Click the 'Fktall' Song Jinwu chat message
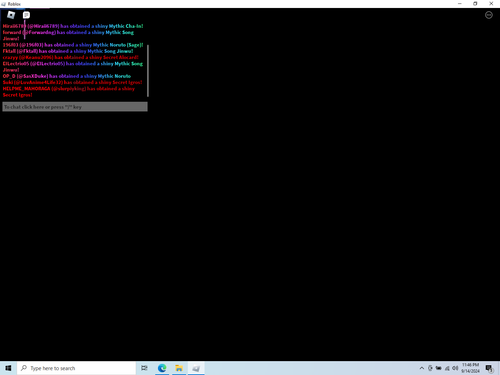 [x=68, y=51]
